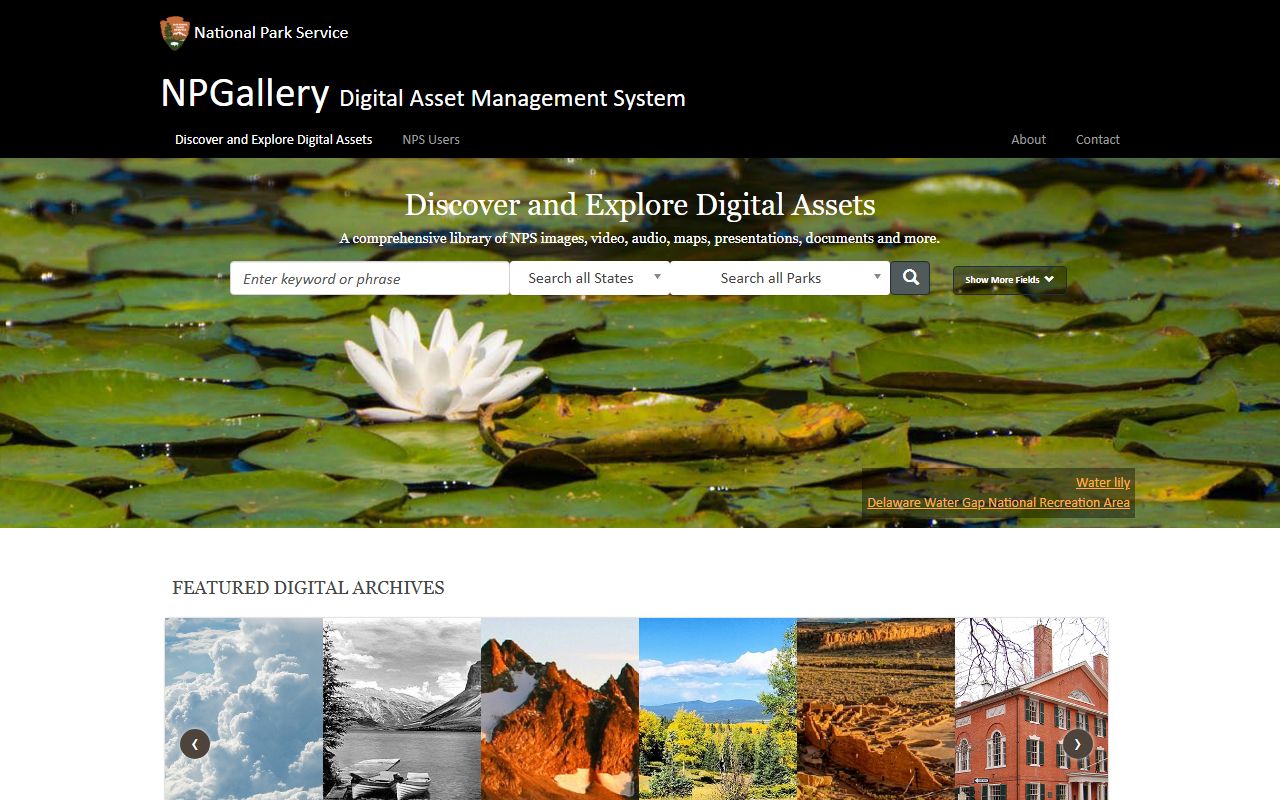This screenshot has width=1280, height=800.
Task: Open the black-and-white lake with boats thumbnail
Action: tap(402, 709)
